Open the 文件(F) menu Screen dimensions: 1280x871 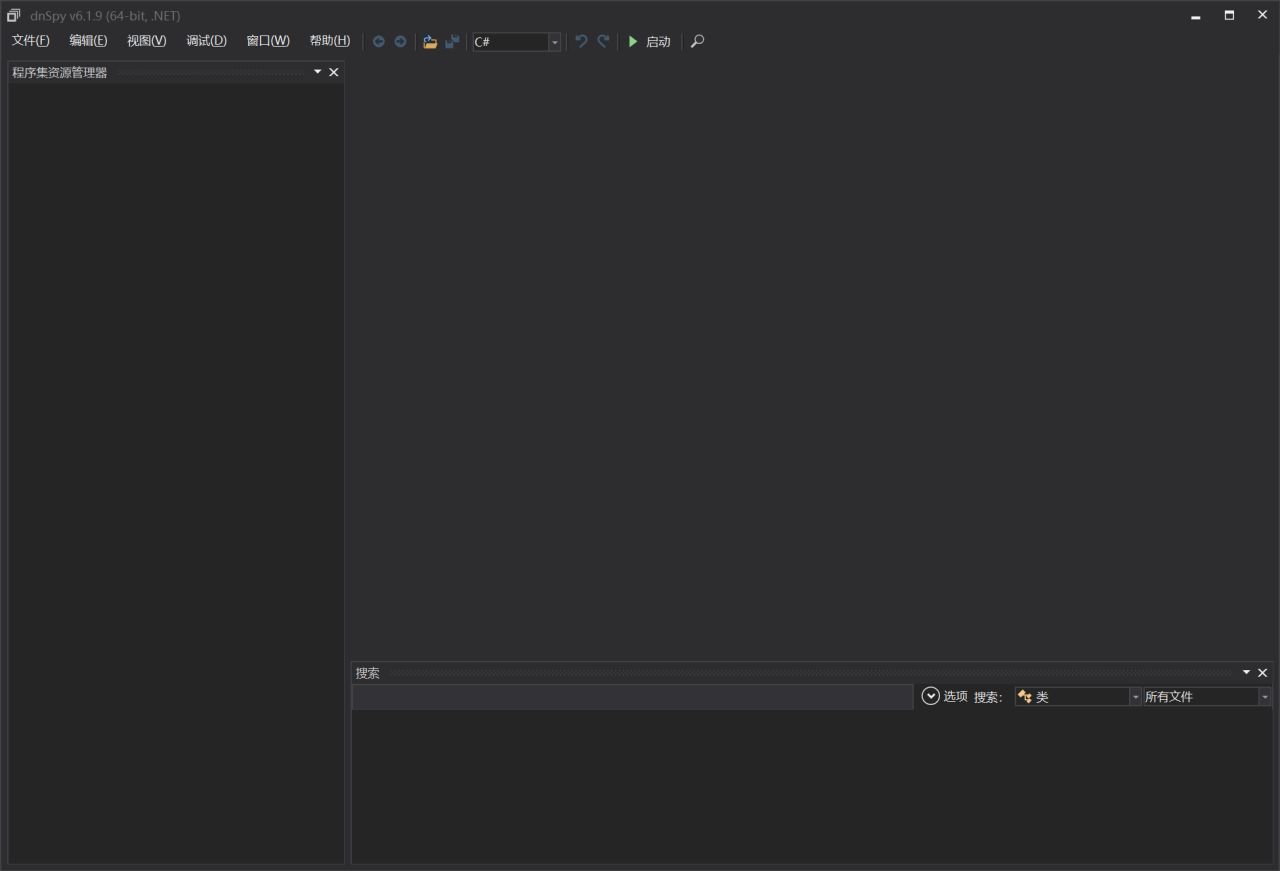click(x=31, y=41)
